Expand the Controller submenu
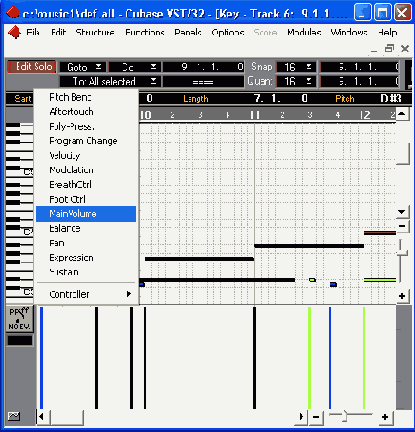415x432 pixels. (x=86, y=294)
